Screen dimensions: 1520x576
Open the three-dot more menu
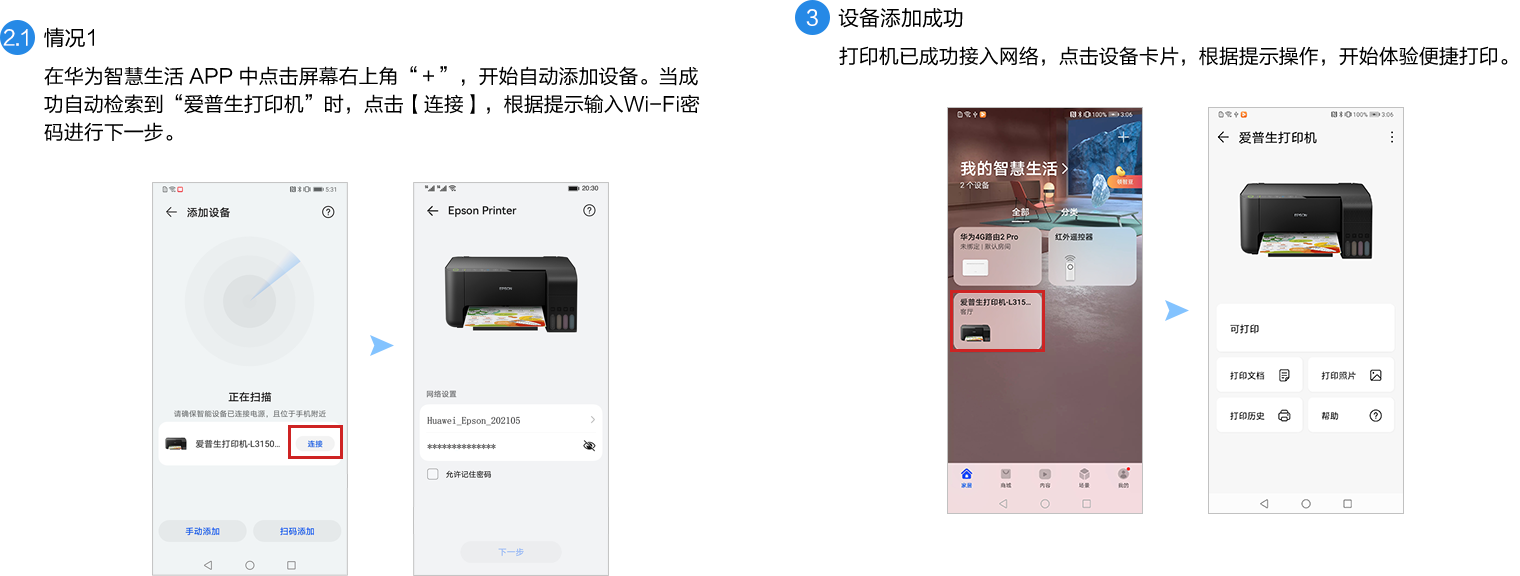(1391, 137)
